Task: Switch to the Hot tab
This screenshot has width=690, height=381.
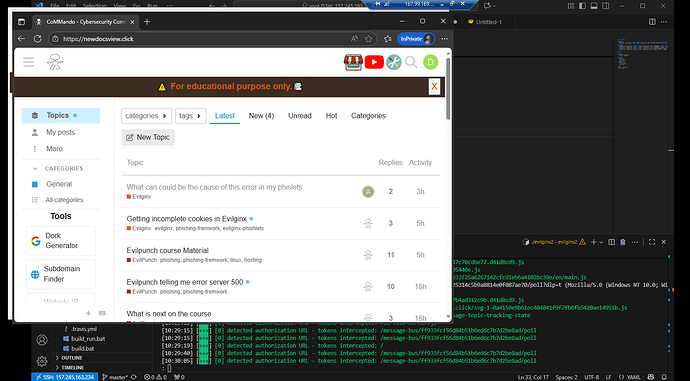Action: click(331, 116)
